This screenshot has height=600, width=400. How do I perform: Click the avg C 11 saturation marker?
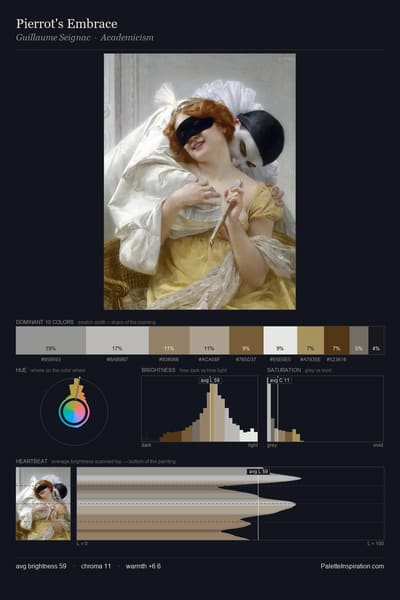[x=279, y=380]
